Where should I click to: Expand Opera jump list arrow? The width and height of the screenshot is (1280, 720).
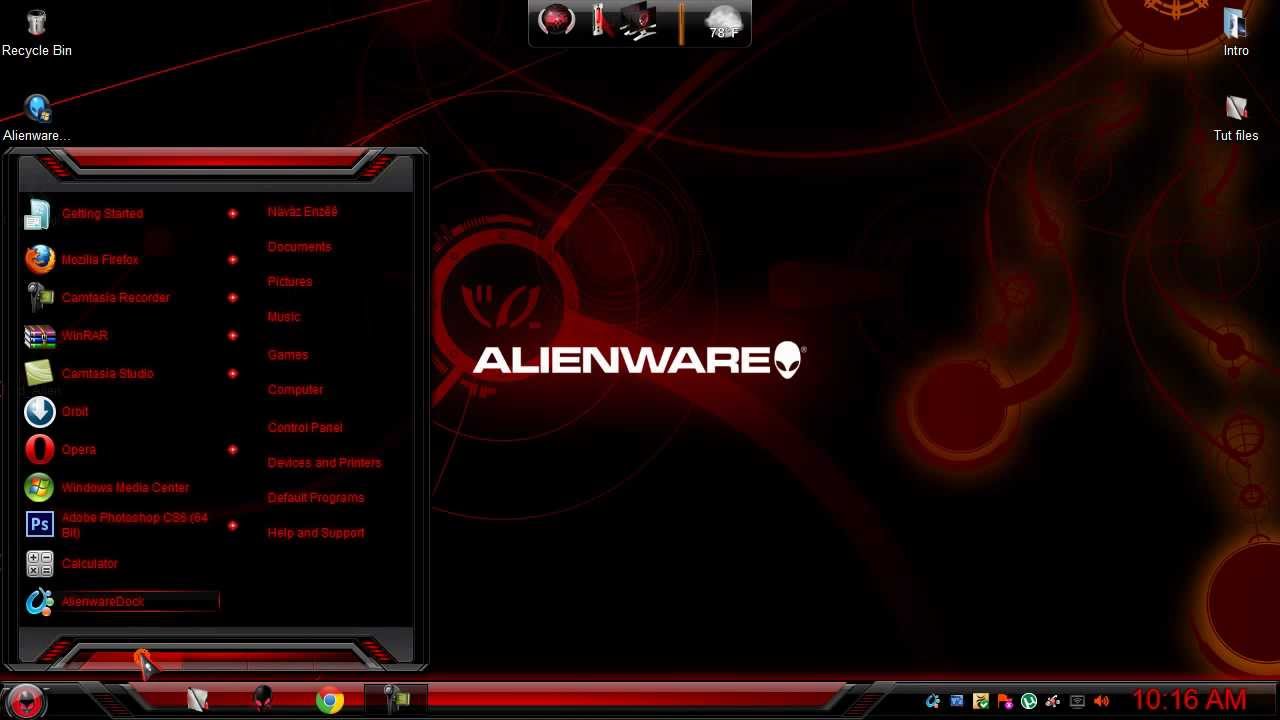(x=232, y=449)
